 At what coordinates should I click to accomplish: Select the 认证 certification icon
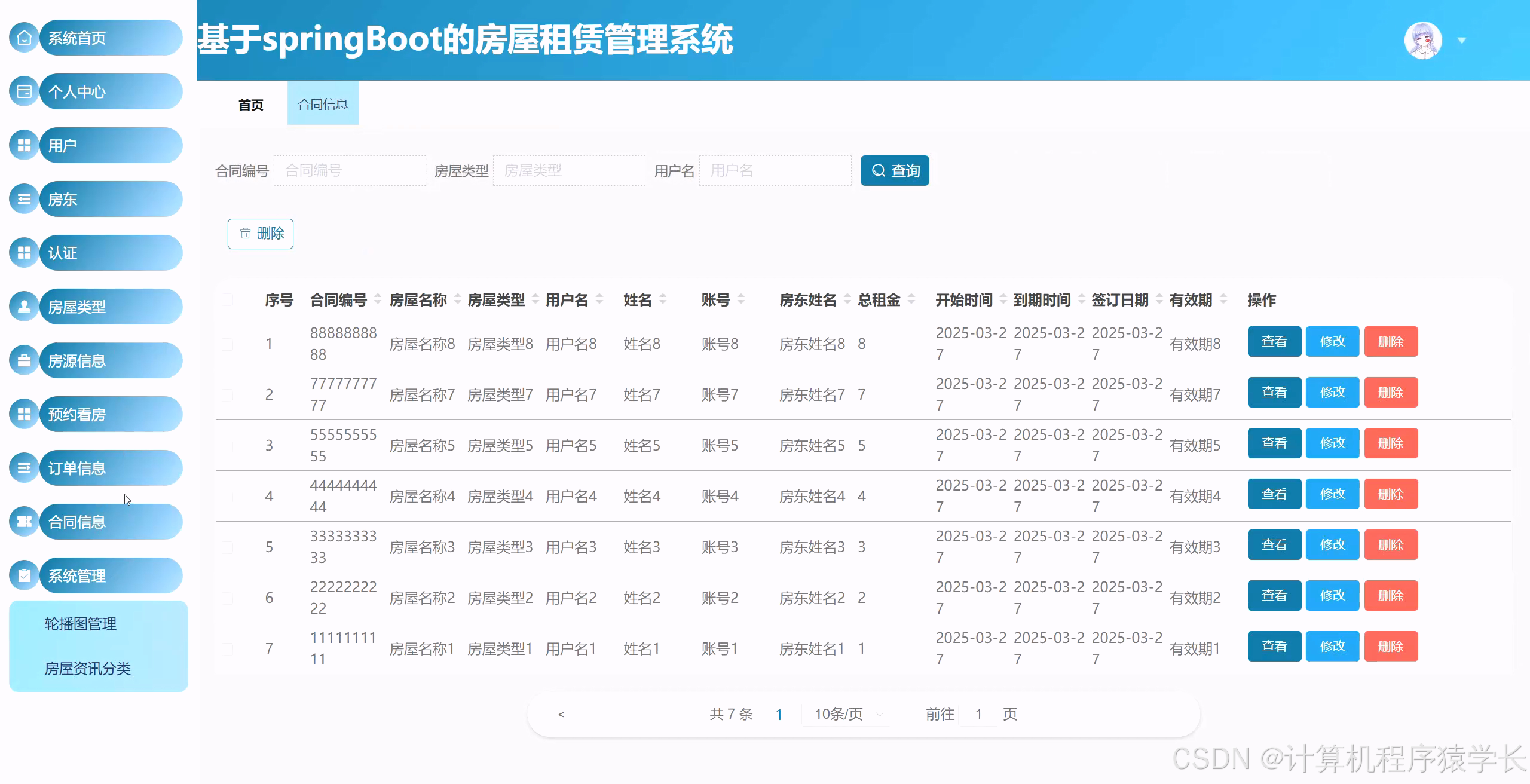(x=23, y=252)
